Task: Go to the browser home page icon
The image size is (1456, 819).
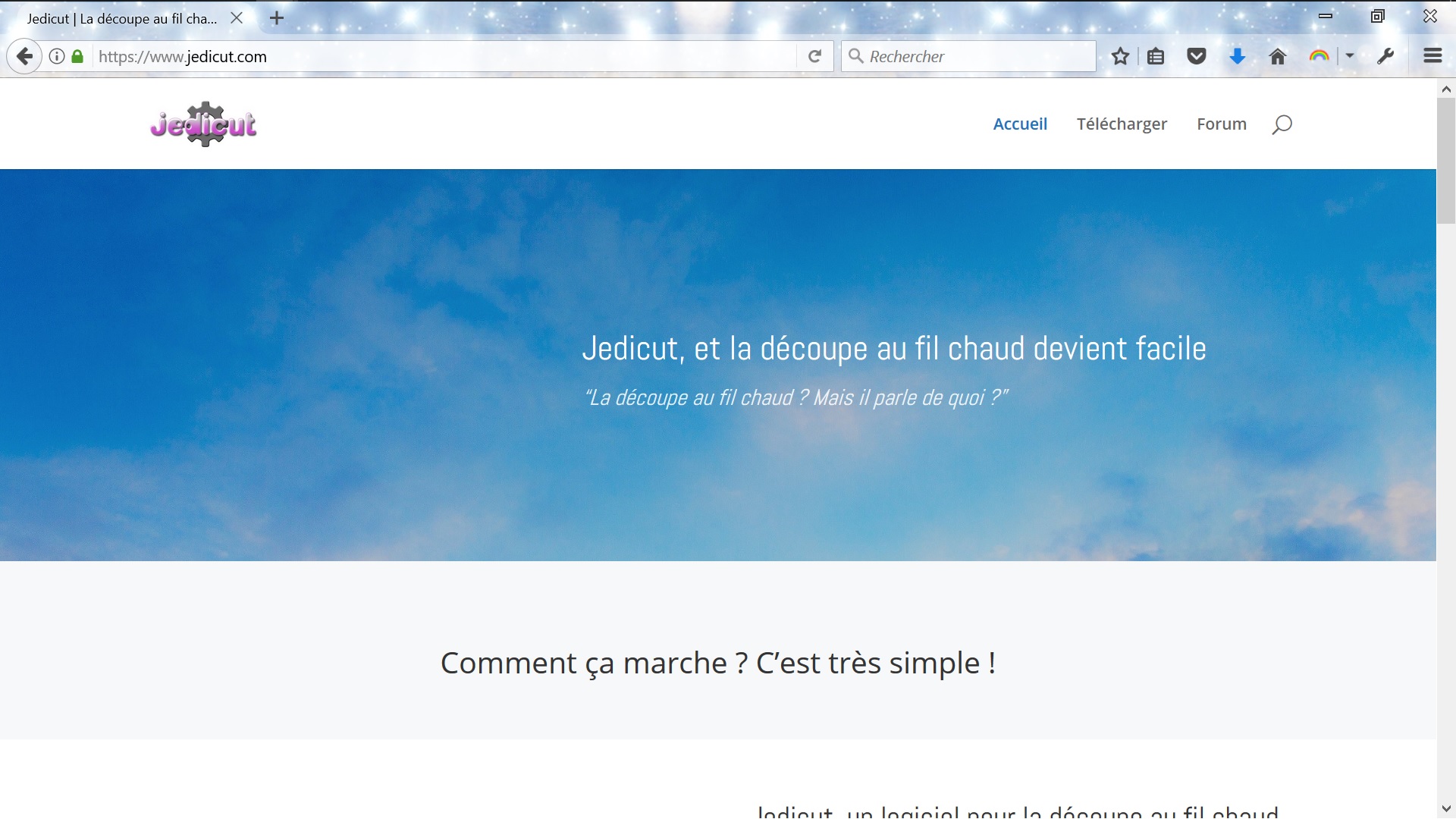Action: pyautogui.click(x=1278, y=56)
